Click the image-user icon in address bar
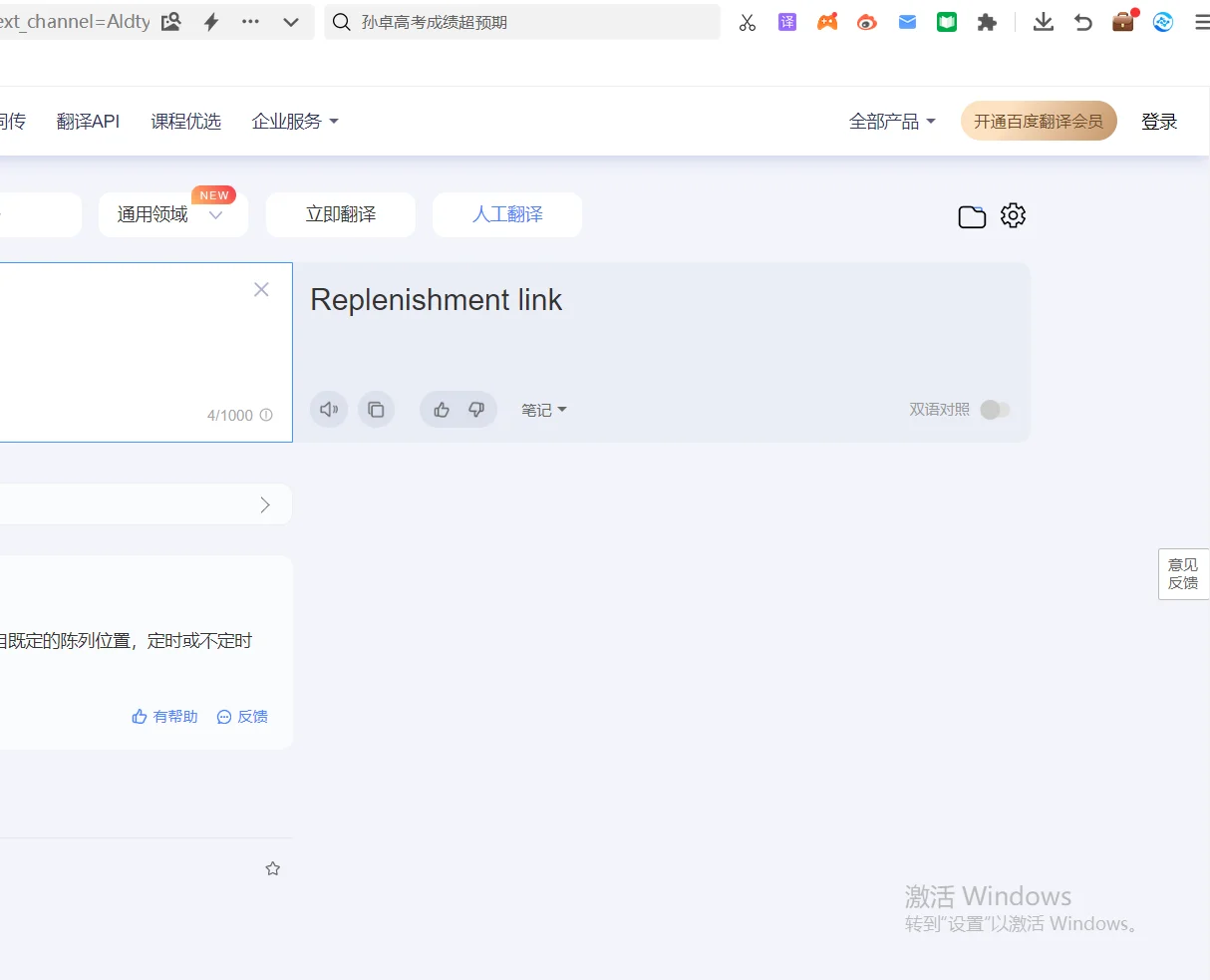 (x=171, y=22)
